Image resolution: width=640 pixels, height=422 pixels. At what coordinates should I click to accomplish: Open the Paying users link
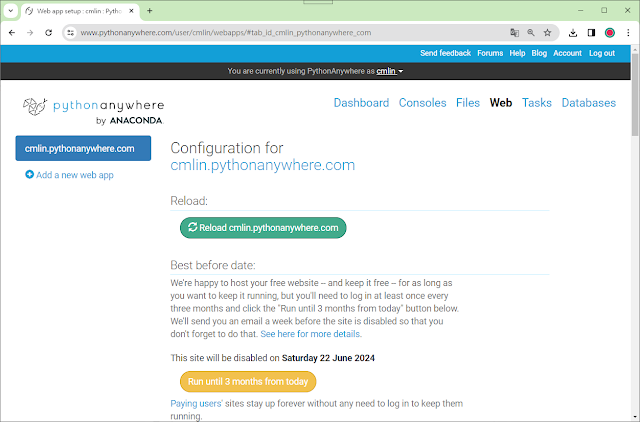196,403
